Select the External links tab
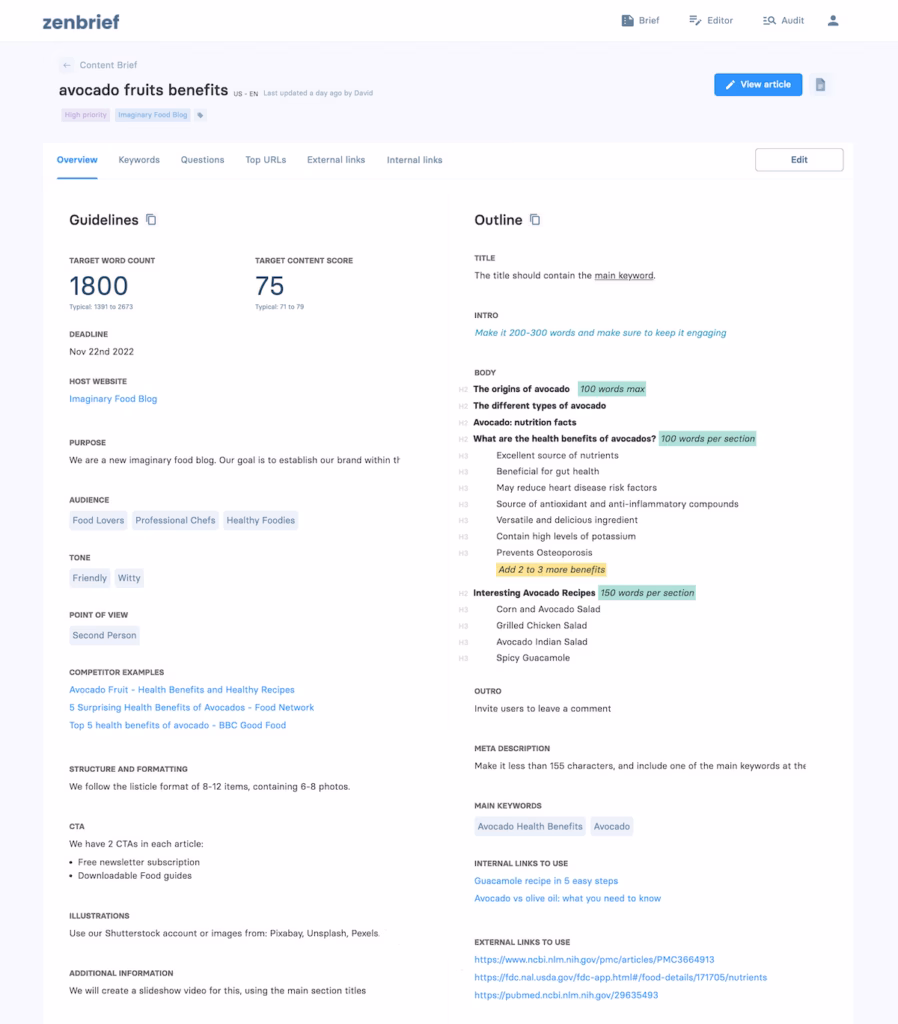The height and width of the screenshot is (1024, 898). pos(336,160)
